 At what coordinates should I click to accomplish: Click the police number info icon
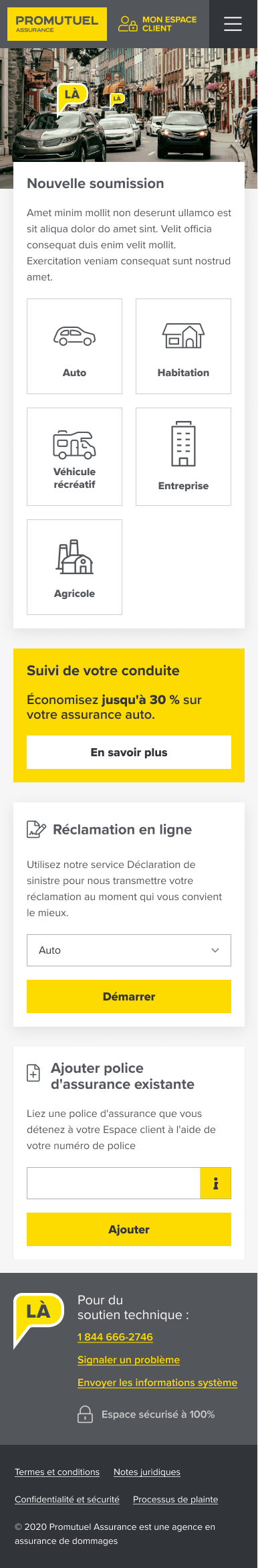pyautogui.click(x=215, y=1183)
